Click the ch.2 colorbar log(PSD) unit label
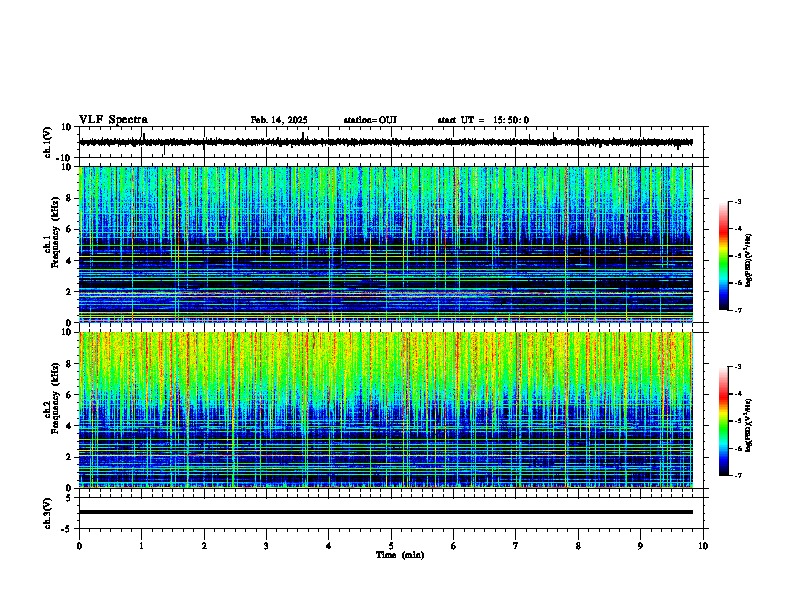 tap(749, 425)
